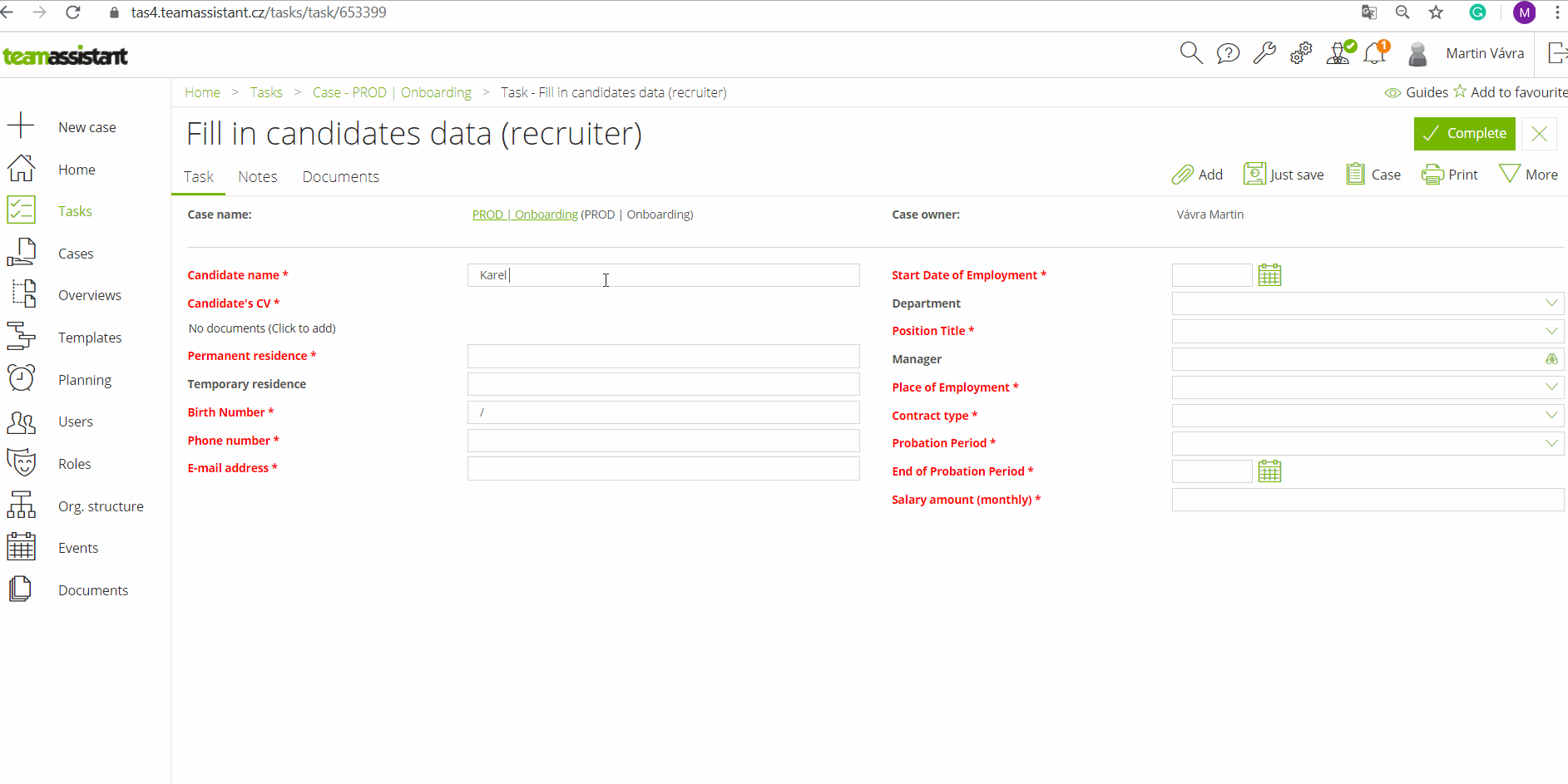Focus the E-mail address input field
The height and width of the screenshot is (784, 1568).
pyautogui.click(x=663, y=469)
